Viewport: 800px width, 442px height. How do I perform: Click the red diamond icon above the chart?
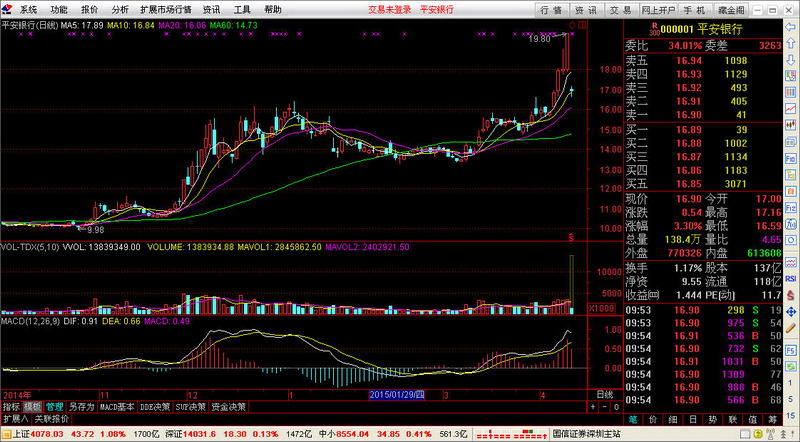[x=571, y=22]
